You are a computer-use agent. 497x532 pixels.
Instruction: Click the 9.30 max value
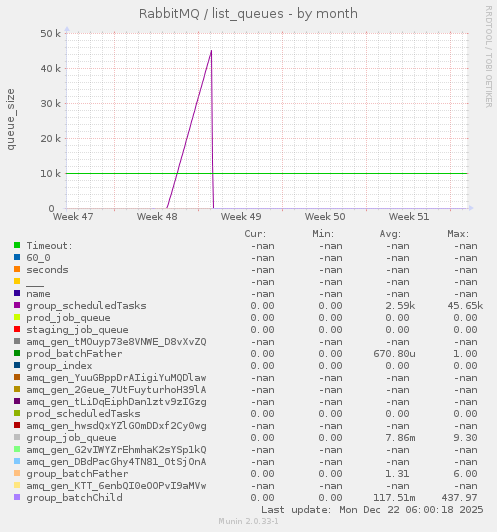pos(465,438)
